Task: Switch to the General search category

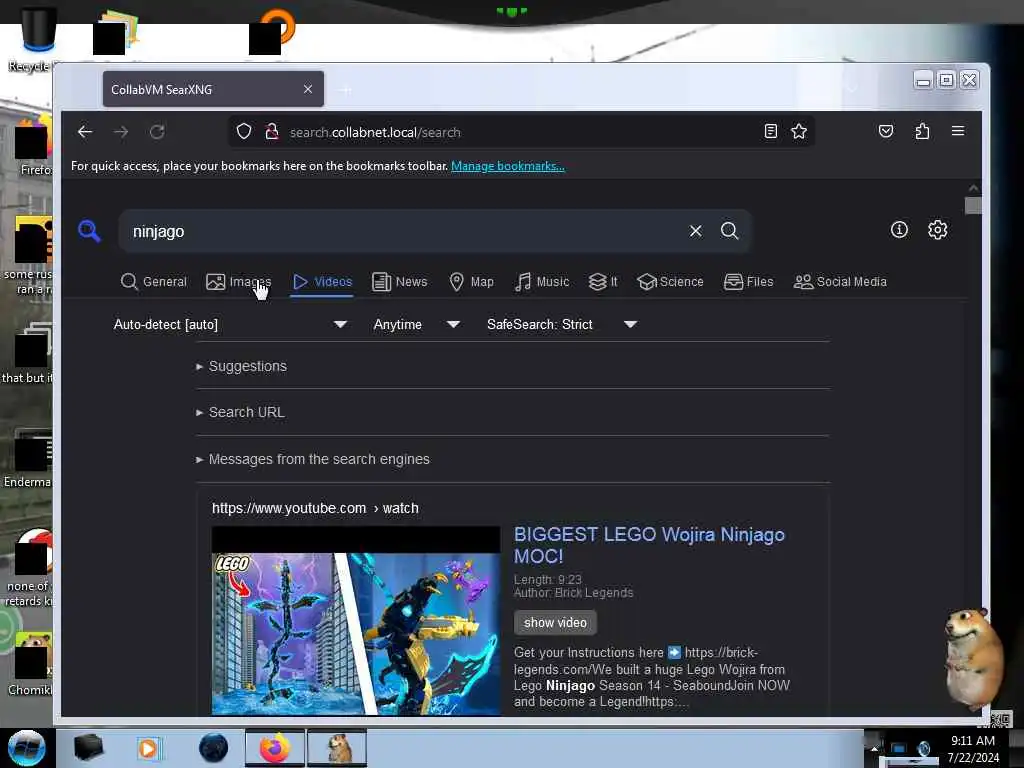Action: click(x=154, y=281)
